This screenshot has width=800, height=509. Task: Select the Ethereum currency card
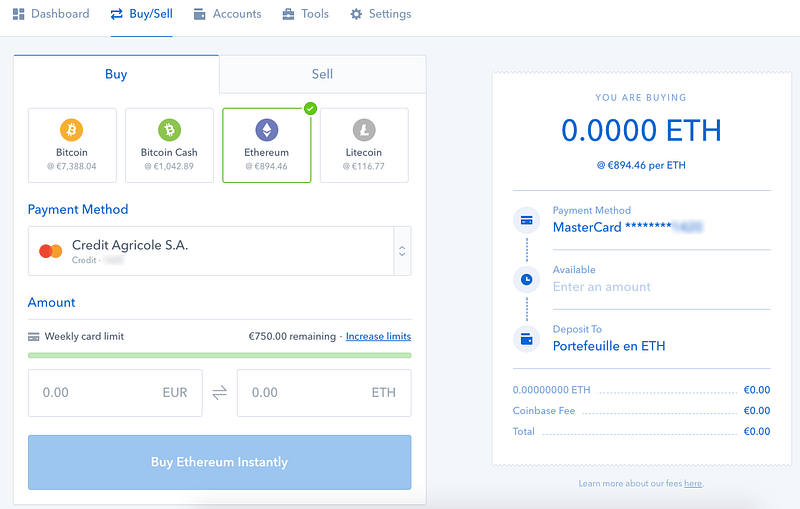267,145
